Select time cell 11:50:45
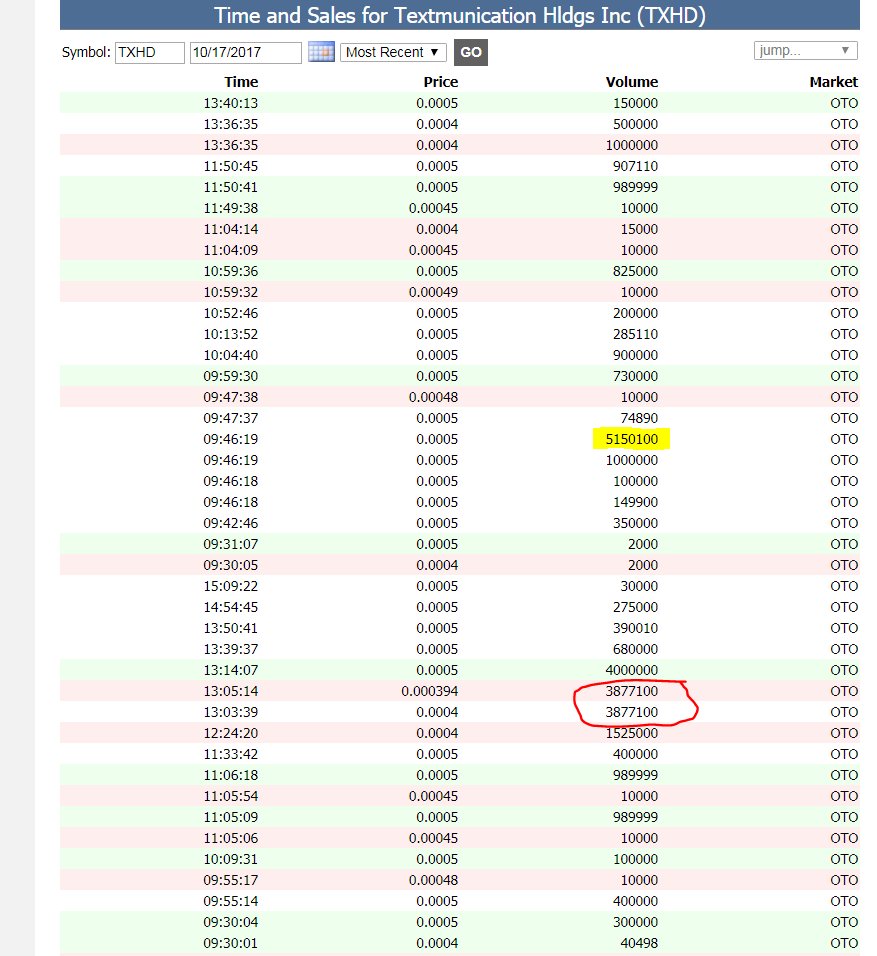 pyautogui.click(x=231, y=166)
